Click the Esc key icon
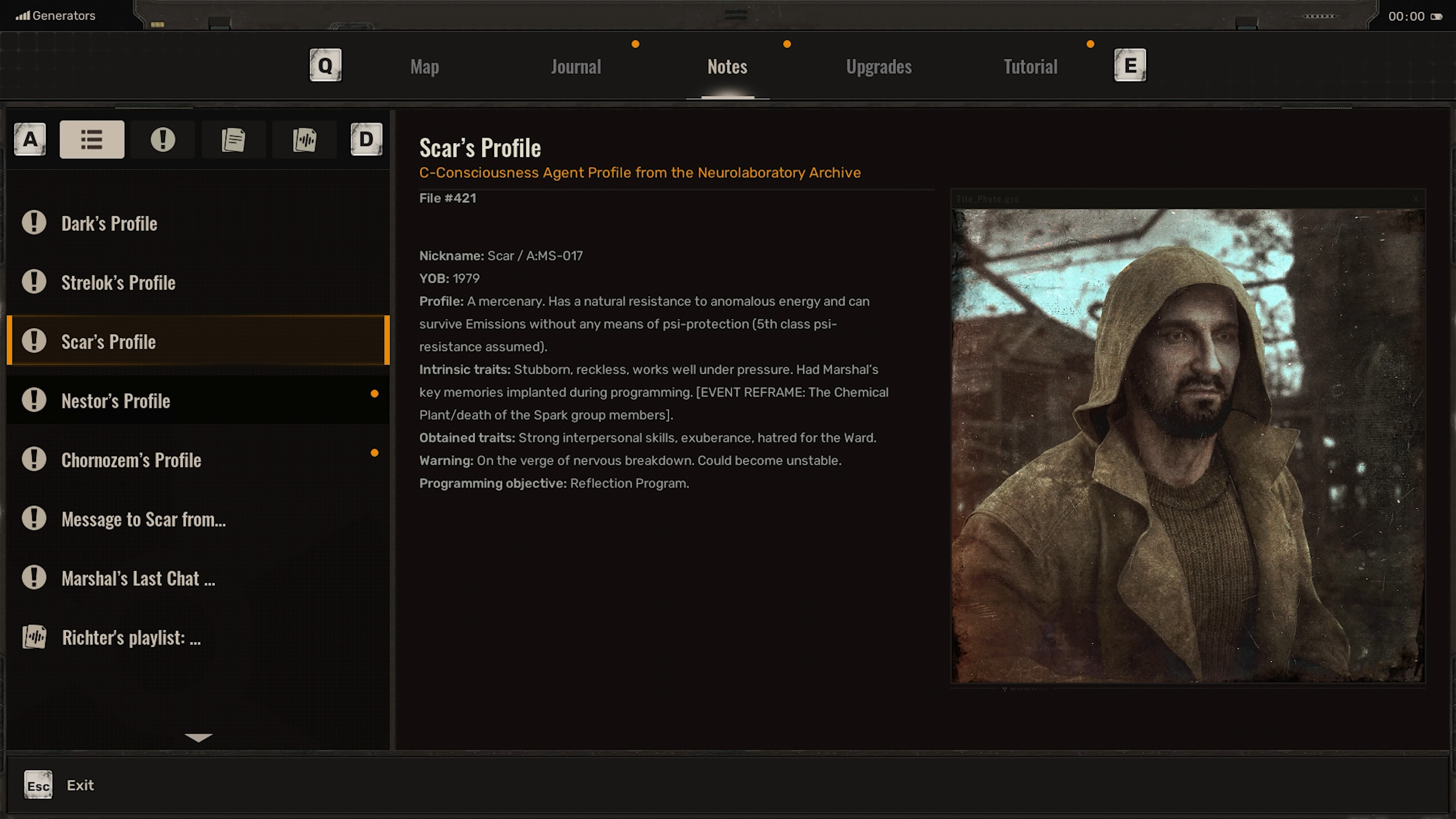 (x=38, y=785)
